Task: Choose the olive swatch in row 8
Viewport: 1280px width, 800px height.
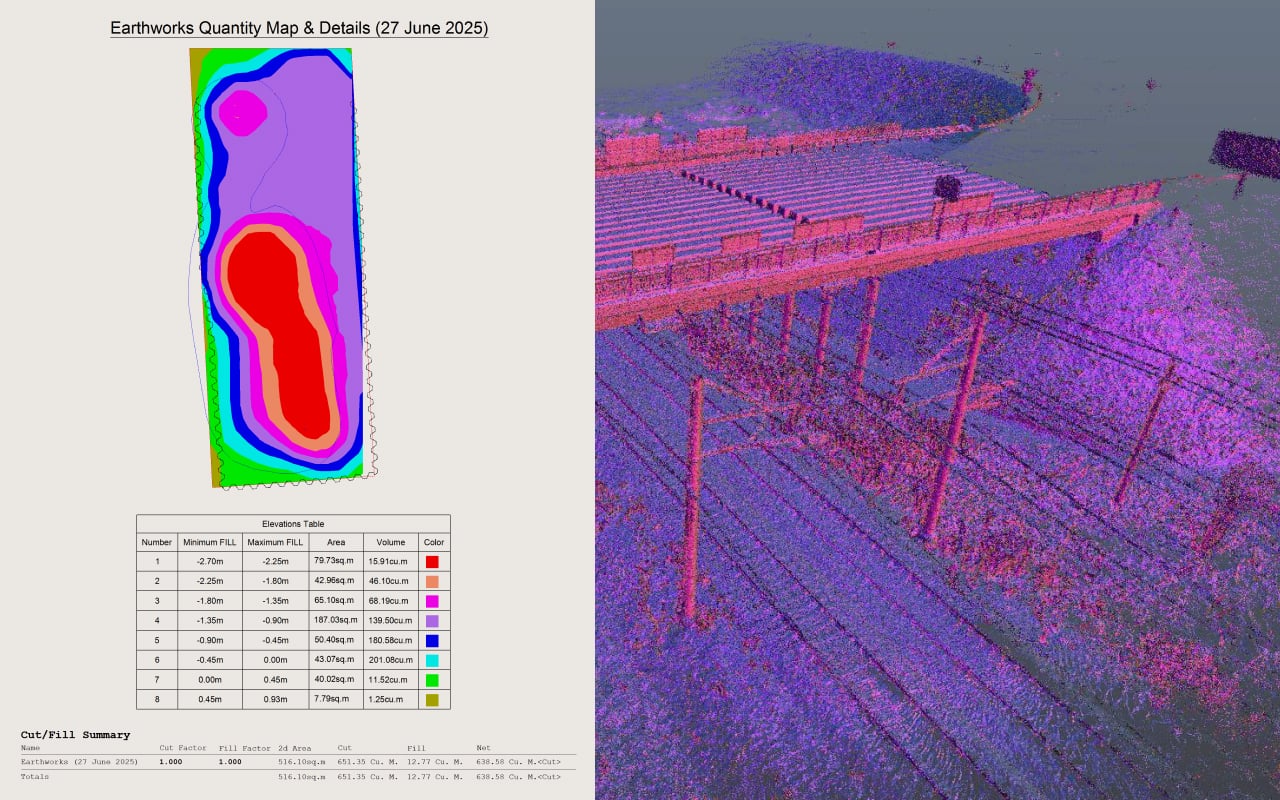Action: (432, 699)
